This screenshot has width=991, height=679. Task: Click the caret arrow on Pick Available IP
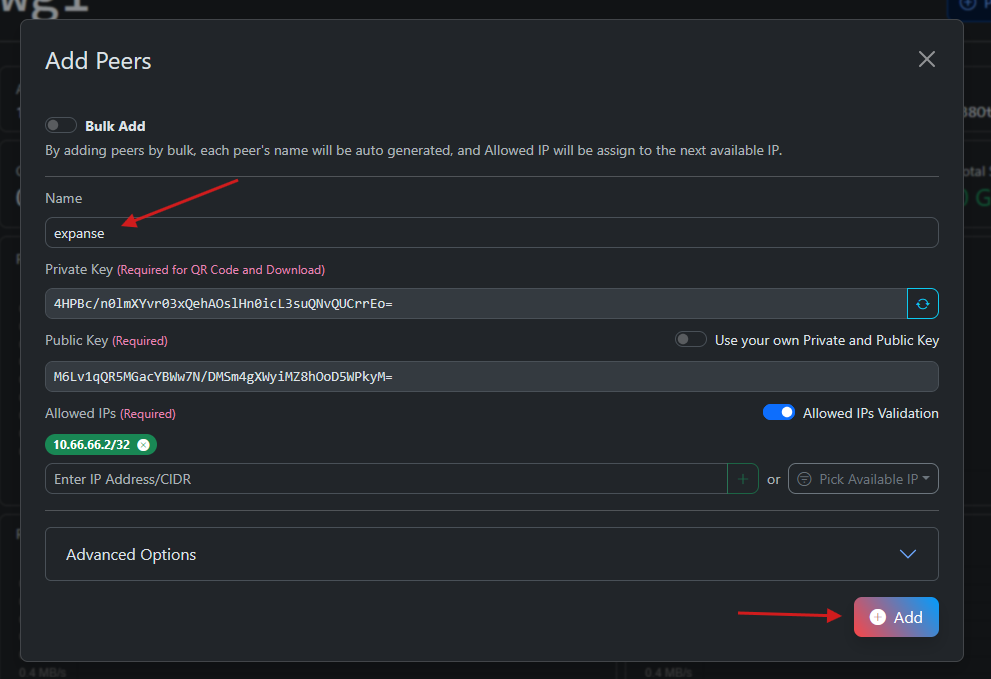coord(927,479)
